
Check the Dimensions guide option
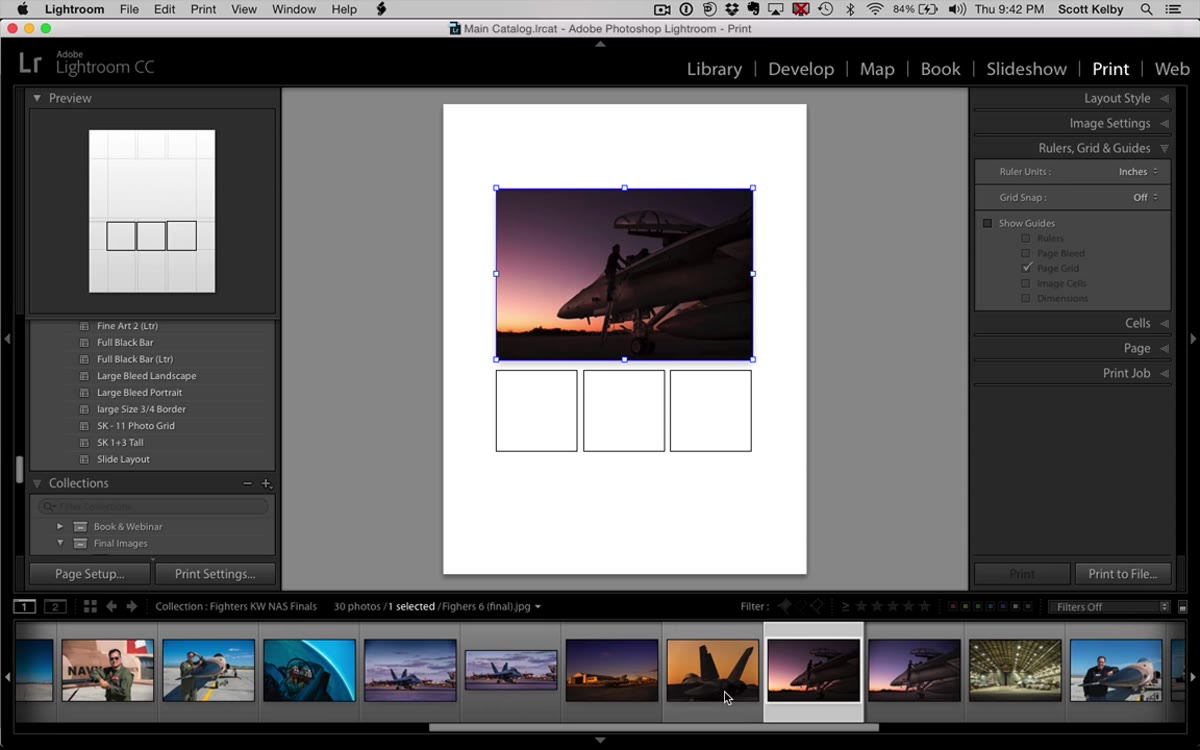point(1026,299)
